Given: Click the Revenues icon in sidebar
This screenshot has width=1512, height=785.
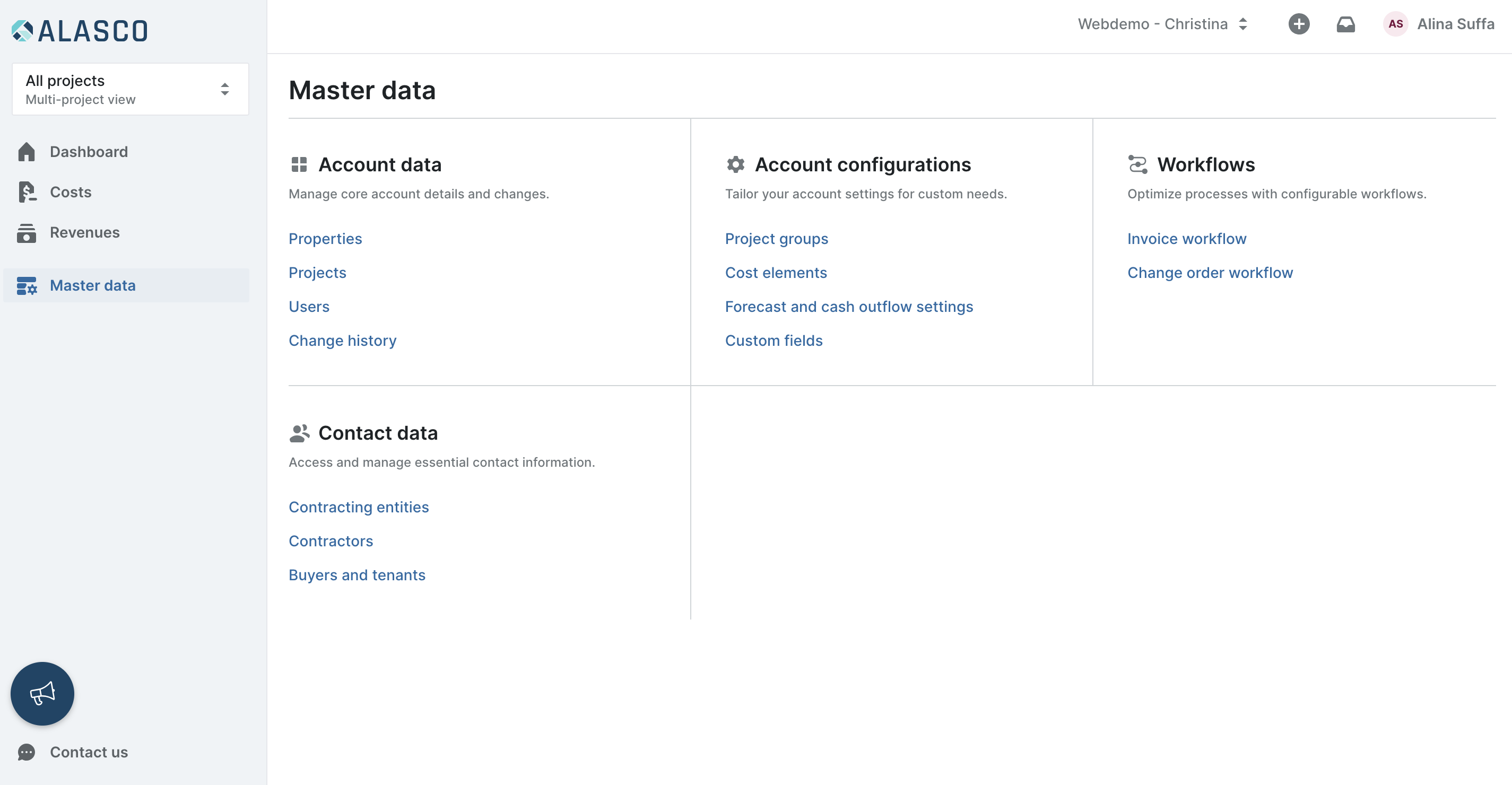Looking at the screenshot, I should [27, 233].
